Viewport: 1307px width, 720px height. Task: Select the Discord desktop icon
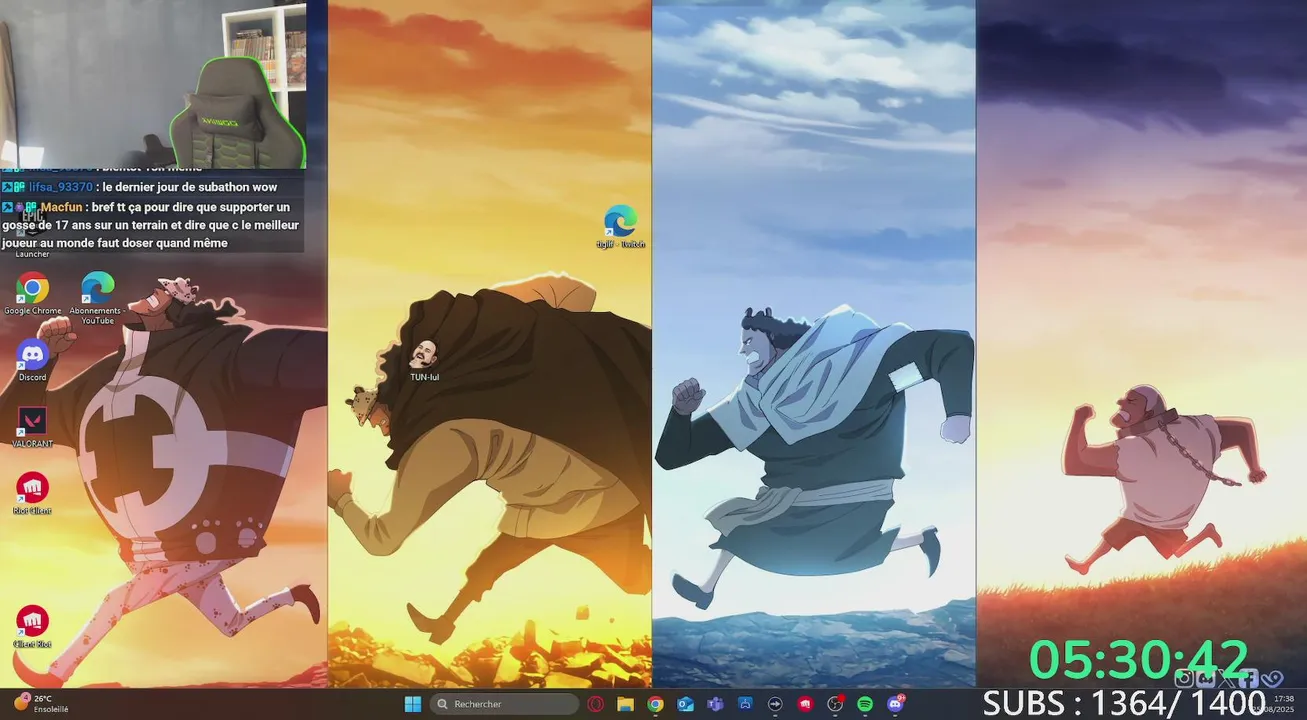coord(32,359)
